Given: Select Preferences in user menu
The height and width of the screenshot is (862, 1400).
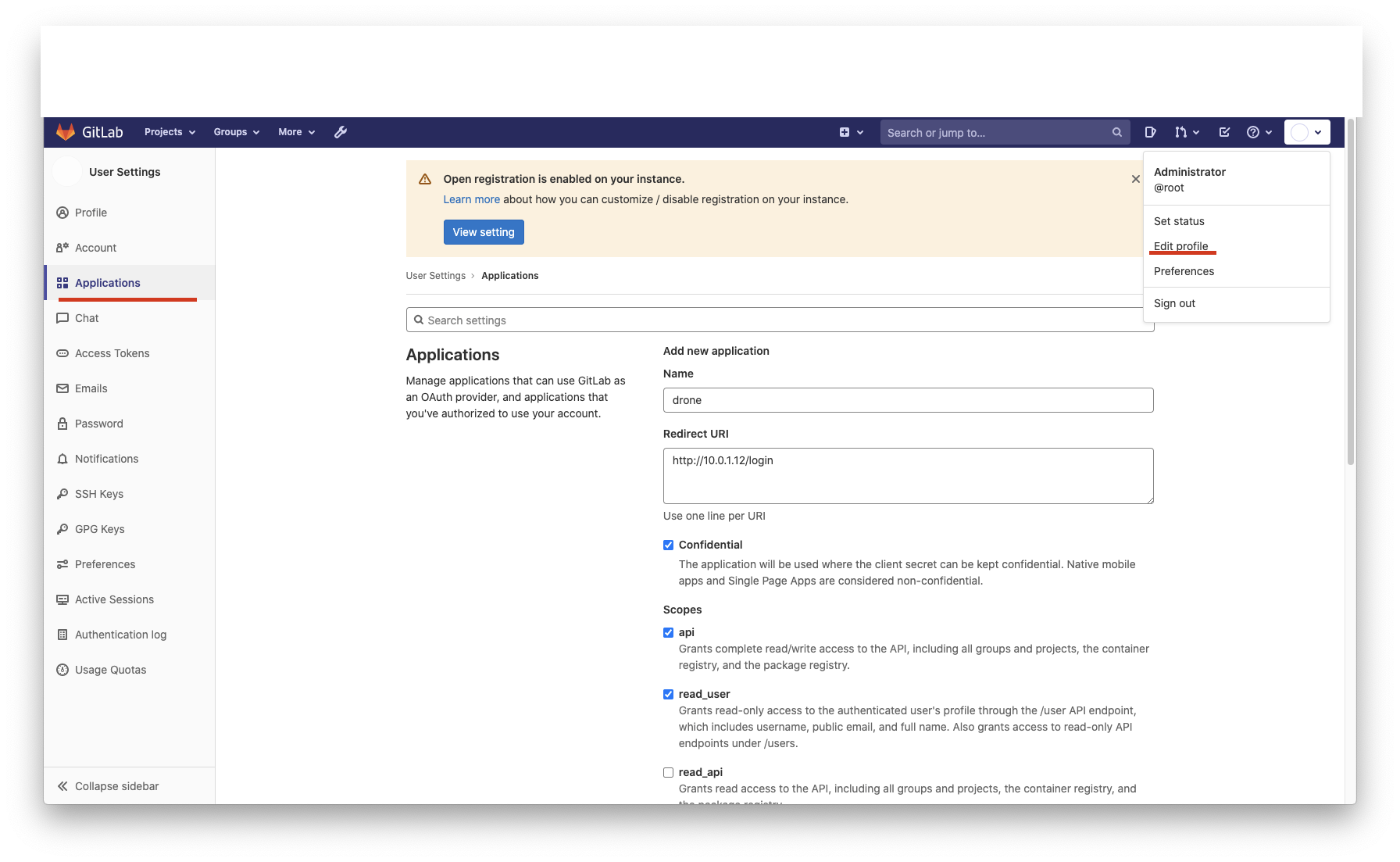Looking at the screenshot, I should pyautogui.click(x=1184, y=271).
